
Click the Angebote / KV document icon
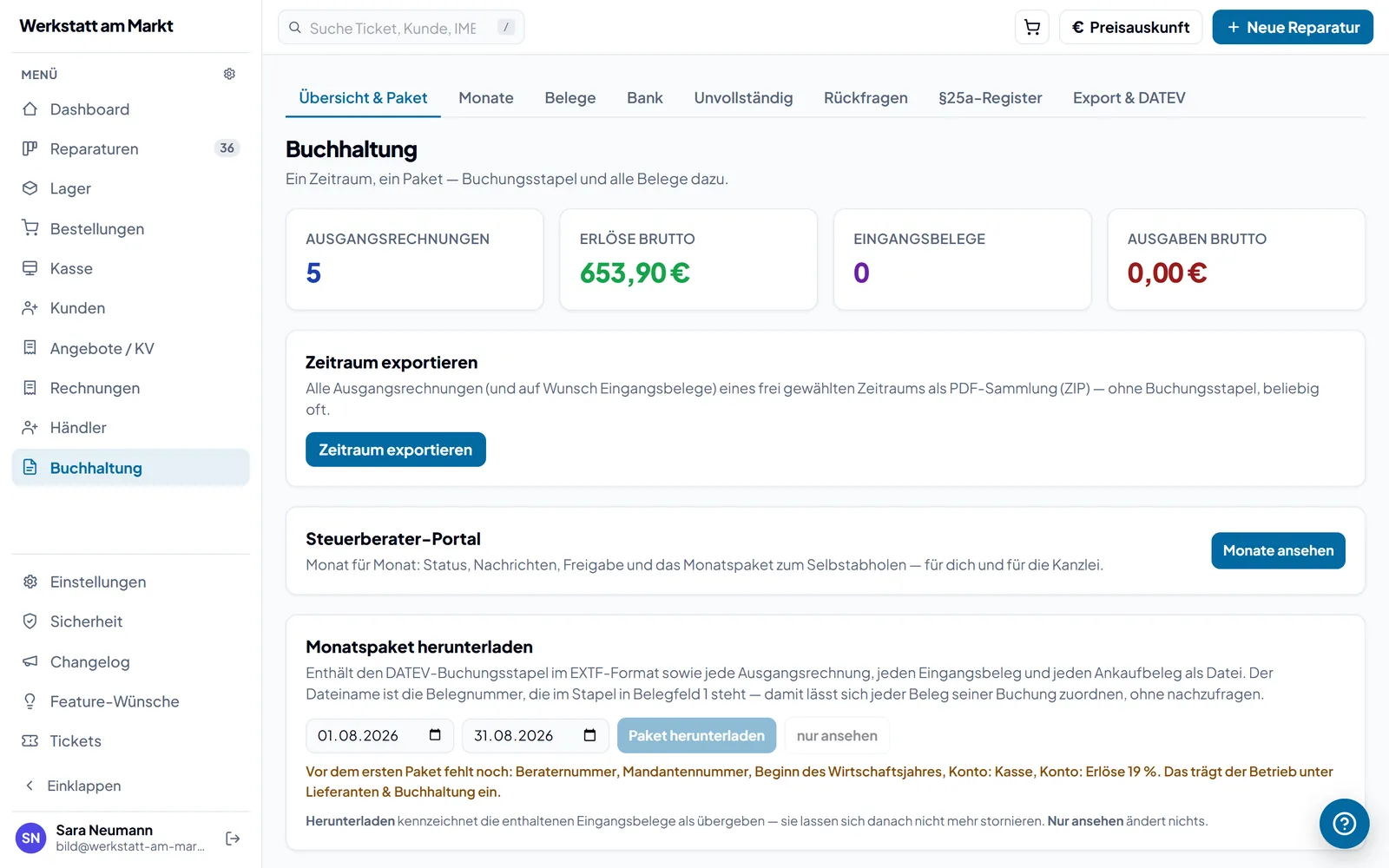click(30, 348)
